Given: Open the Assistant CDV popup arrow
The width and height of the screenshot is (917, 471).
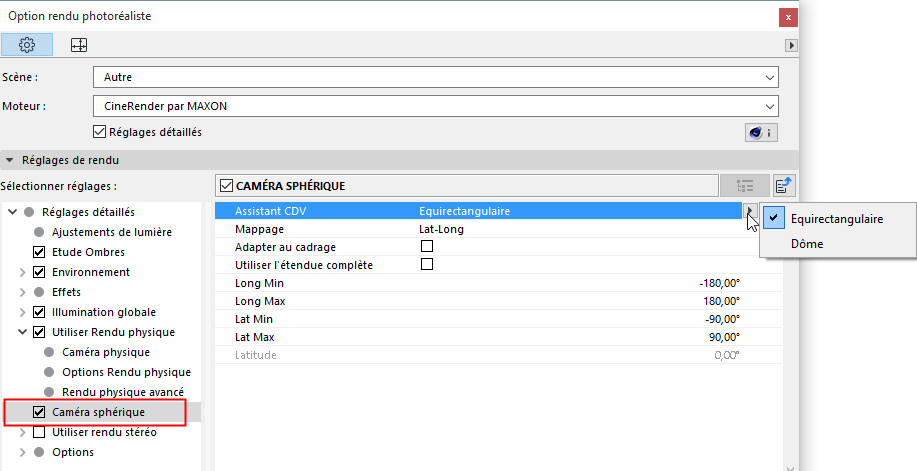Looking at the screenshot, I should coord(749,211).
